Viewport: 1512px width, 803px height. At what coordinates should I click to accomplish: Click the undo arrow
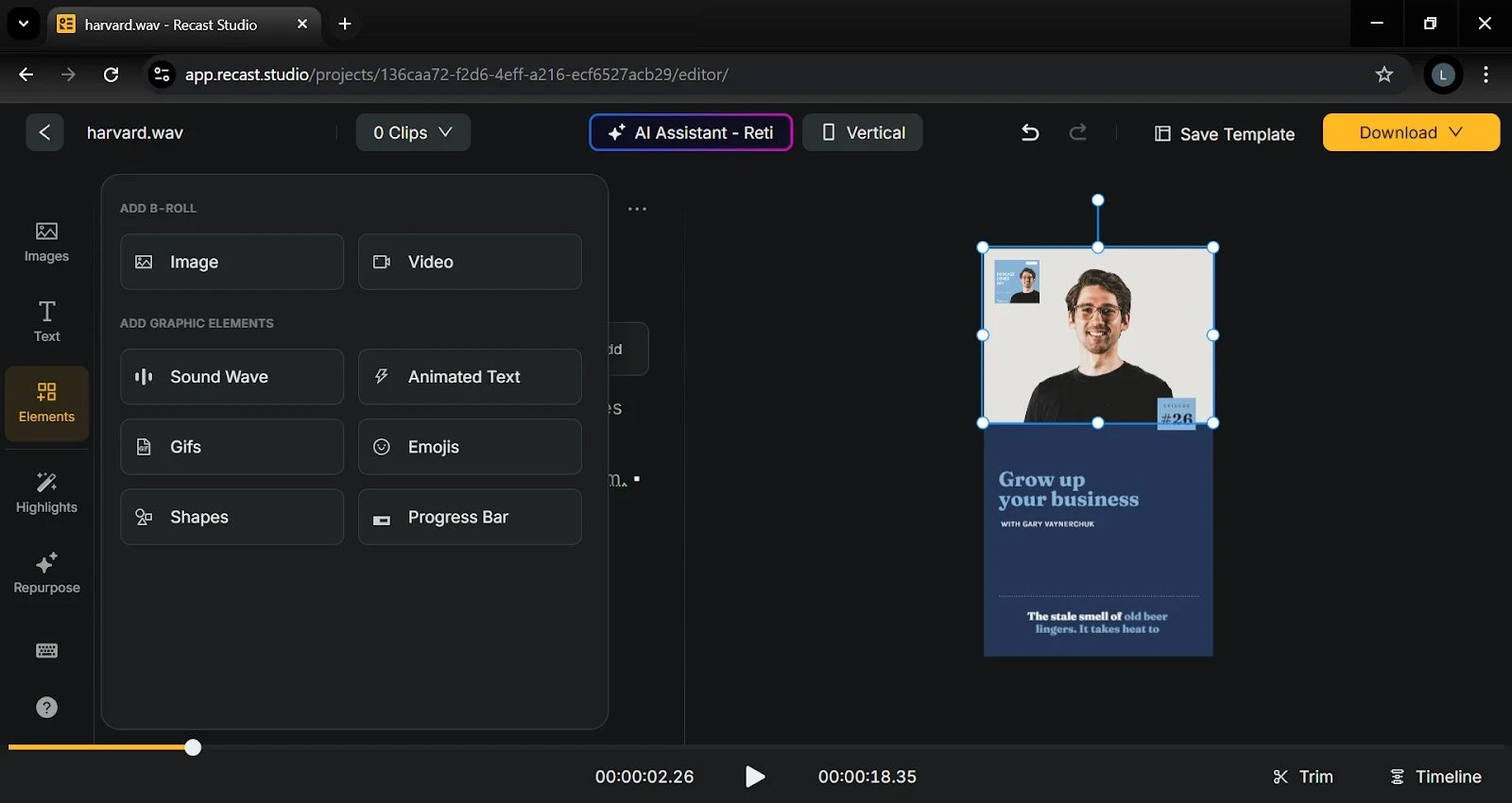tap(1030, 133)
